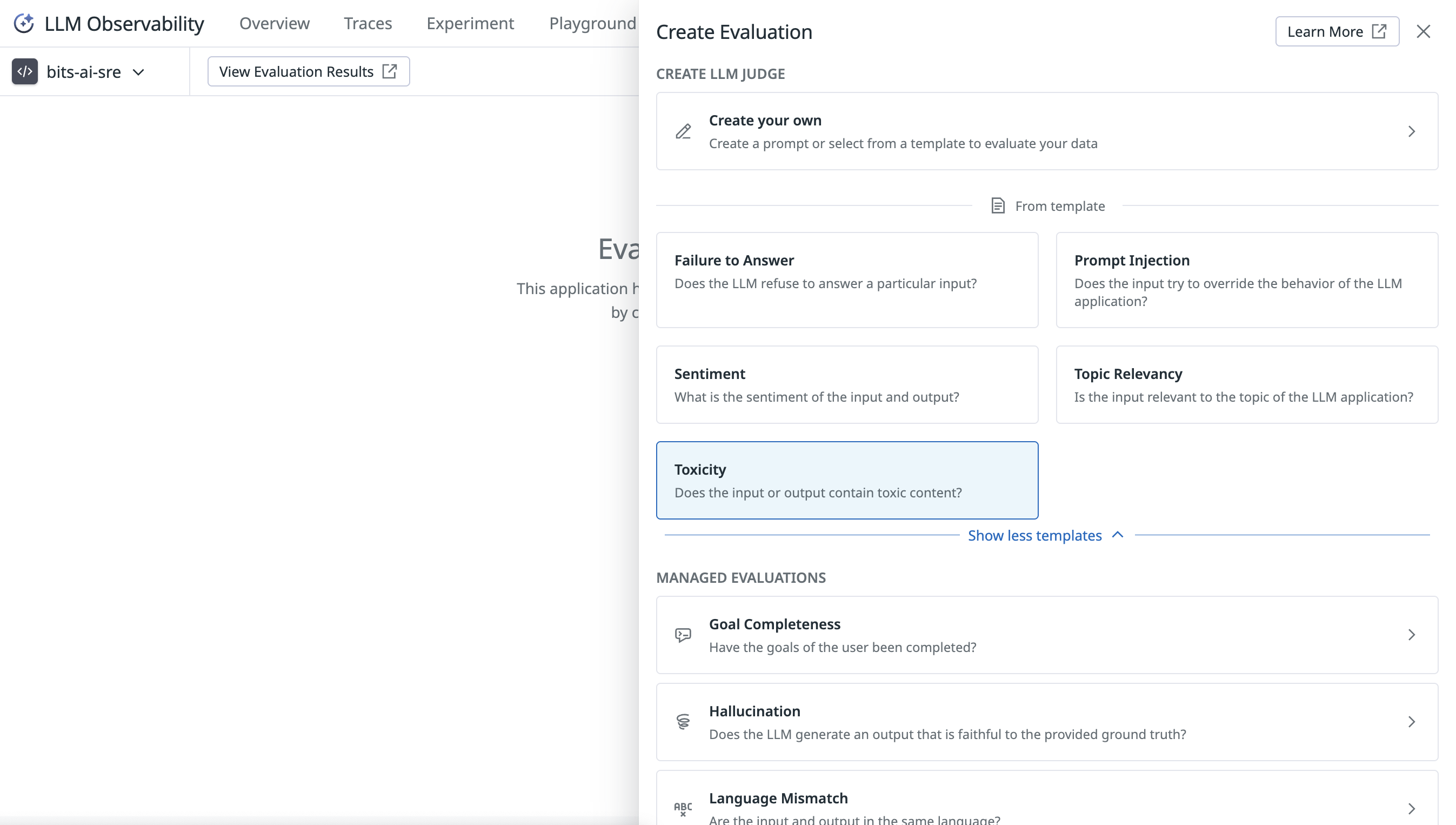
Task: Open the Overview tab
Action: [x=274, y=23]
